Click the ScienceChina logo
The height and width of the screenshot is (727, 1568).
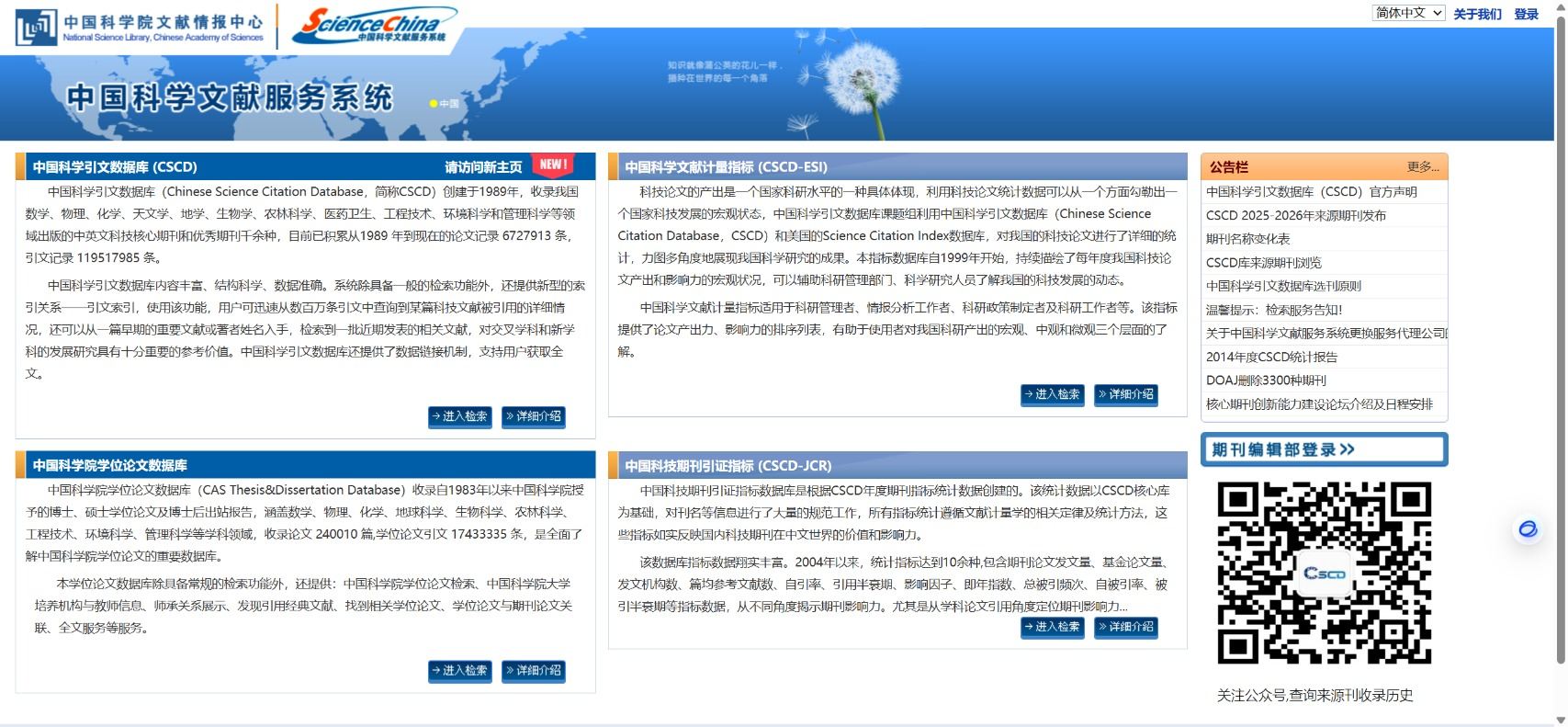coord(374,26)
